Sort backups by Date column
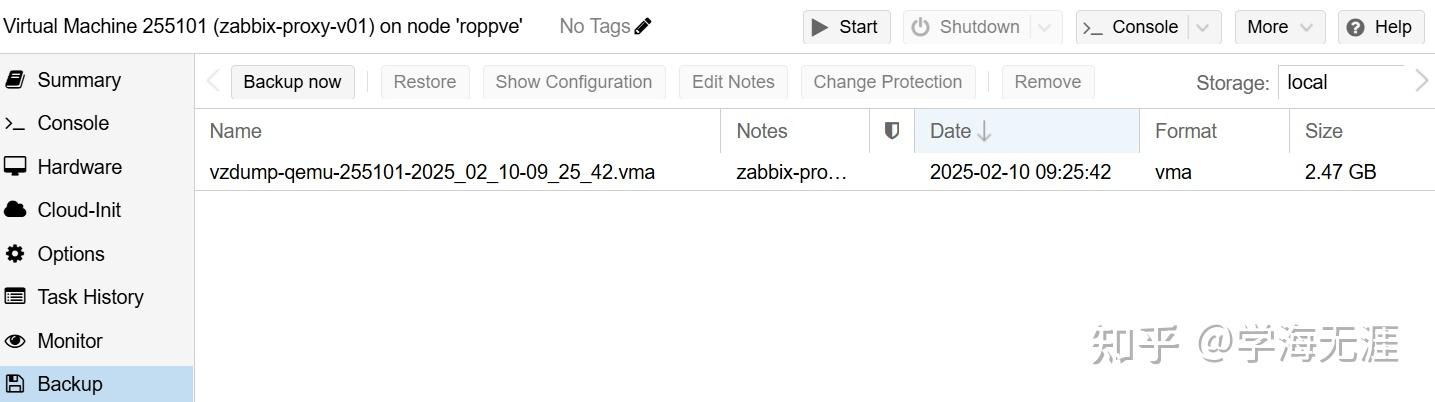 1025,131
